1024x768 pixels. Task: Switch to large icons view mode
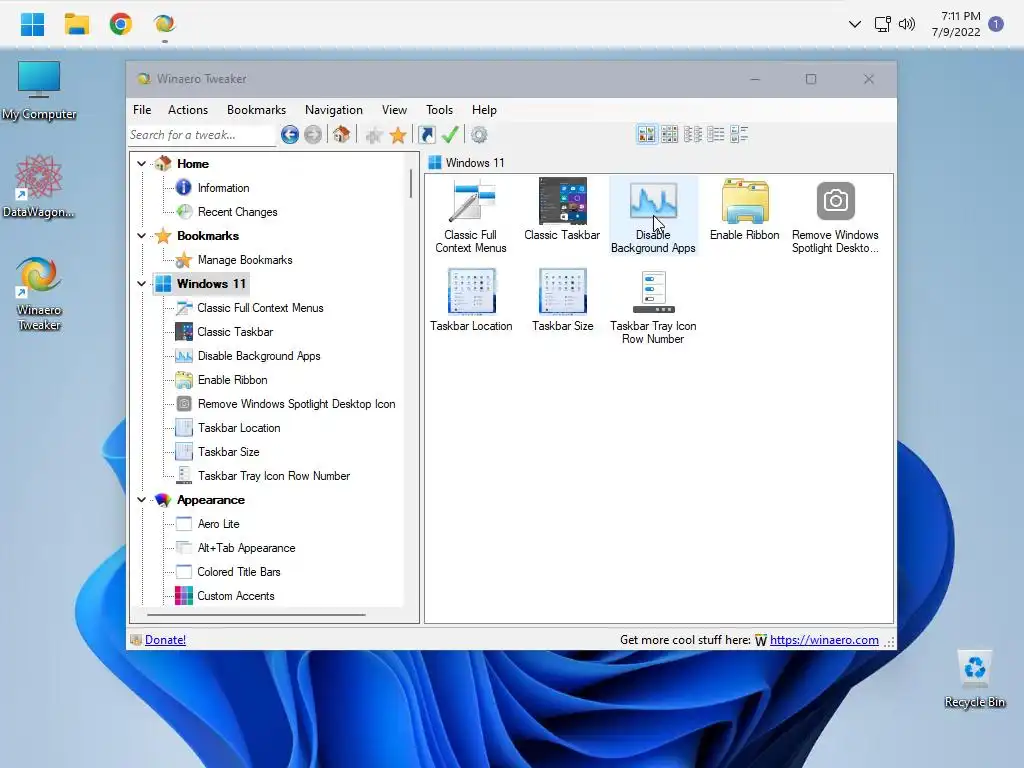[647, 135]
